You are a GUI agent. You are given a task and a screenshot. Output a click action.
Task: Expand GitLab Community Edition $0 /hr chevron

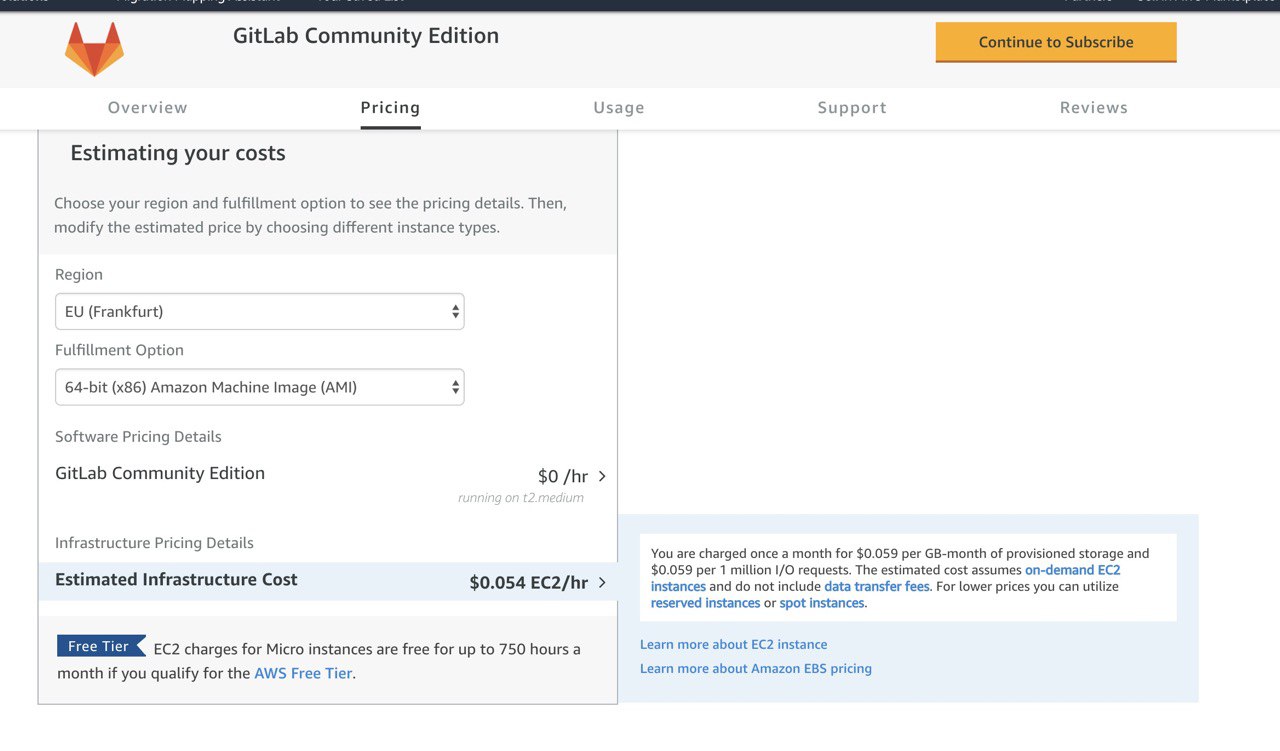coord(602,476)
